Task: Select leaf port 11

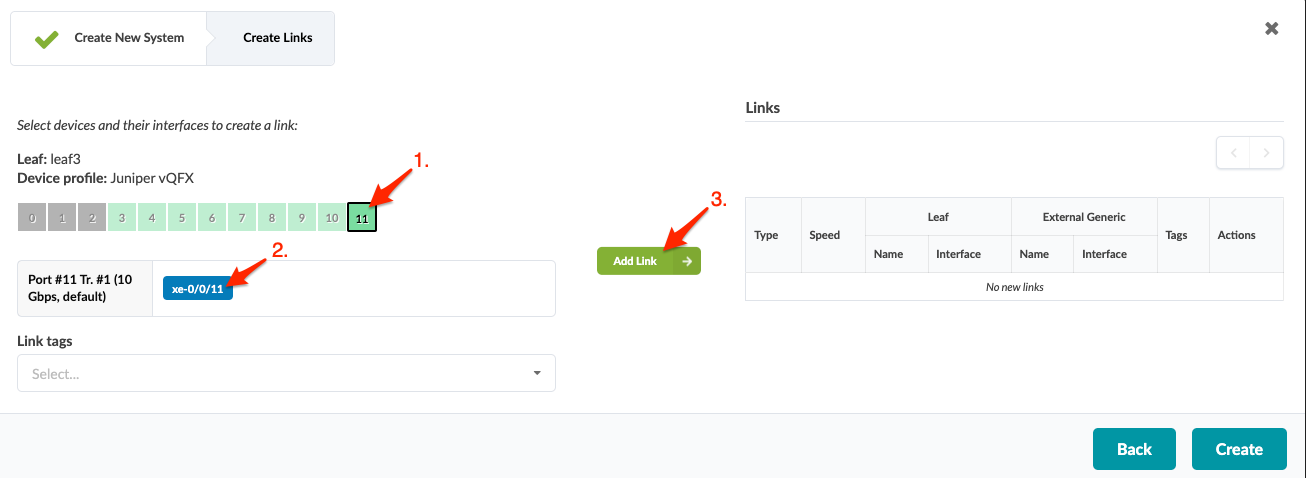Action: (x=362, y=217)
